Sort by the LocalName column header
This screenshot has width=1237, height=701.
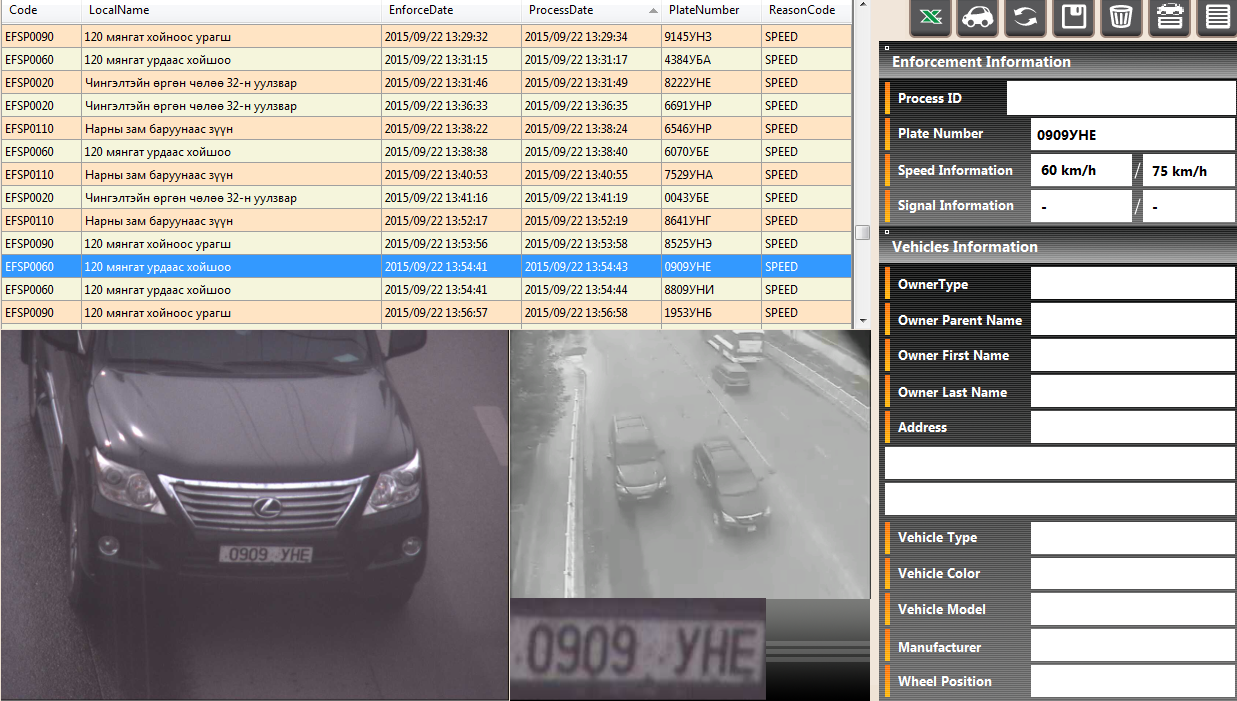pos(232,10)
